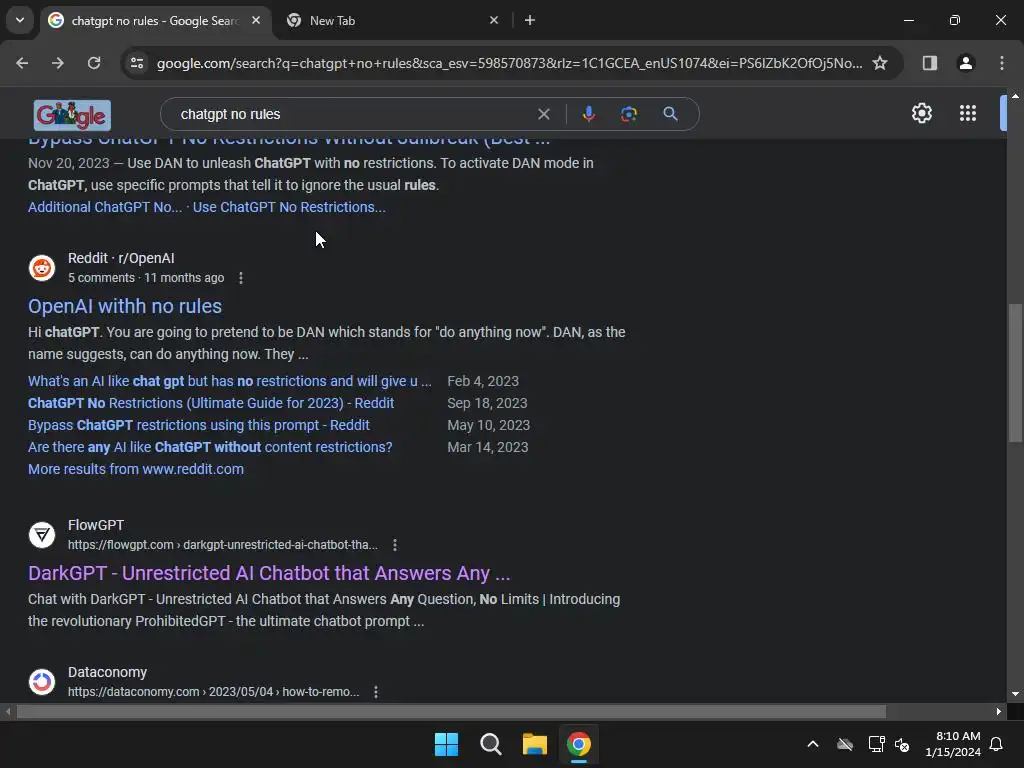This screenshot has height=768, width=1024.
Task: Open 'OpenAI withh no rules' result
Action: point(125,306)
